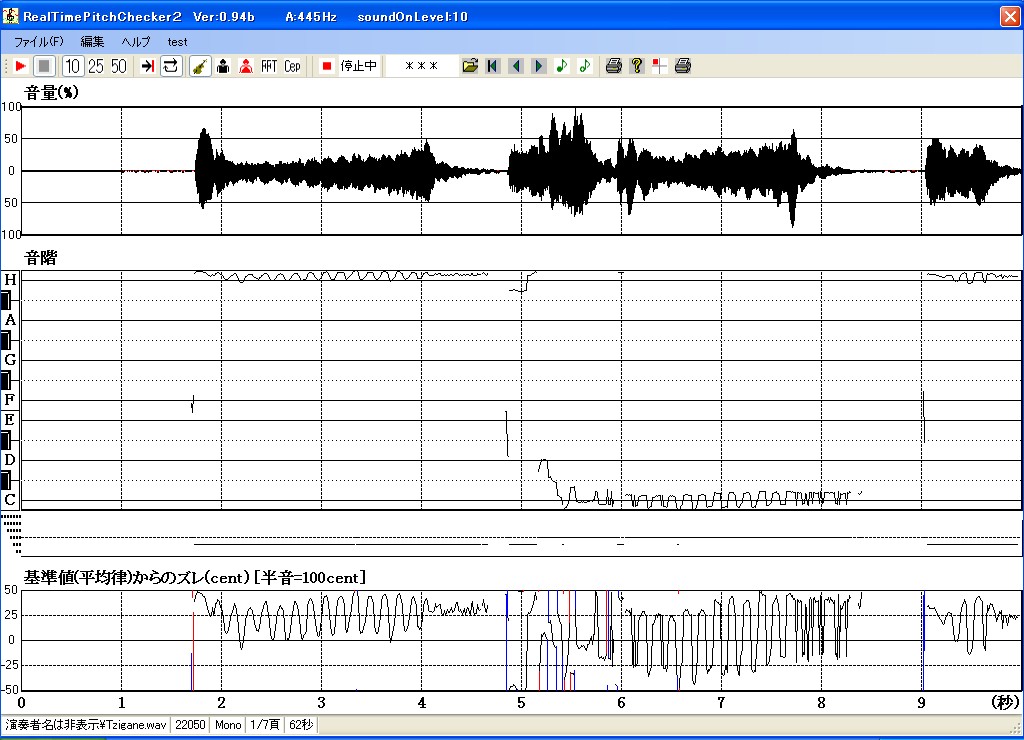The height and width of the screenshot is (740, 1024).
Task: Click the 音階 panel heading
Action: coord(40,257)
